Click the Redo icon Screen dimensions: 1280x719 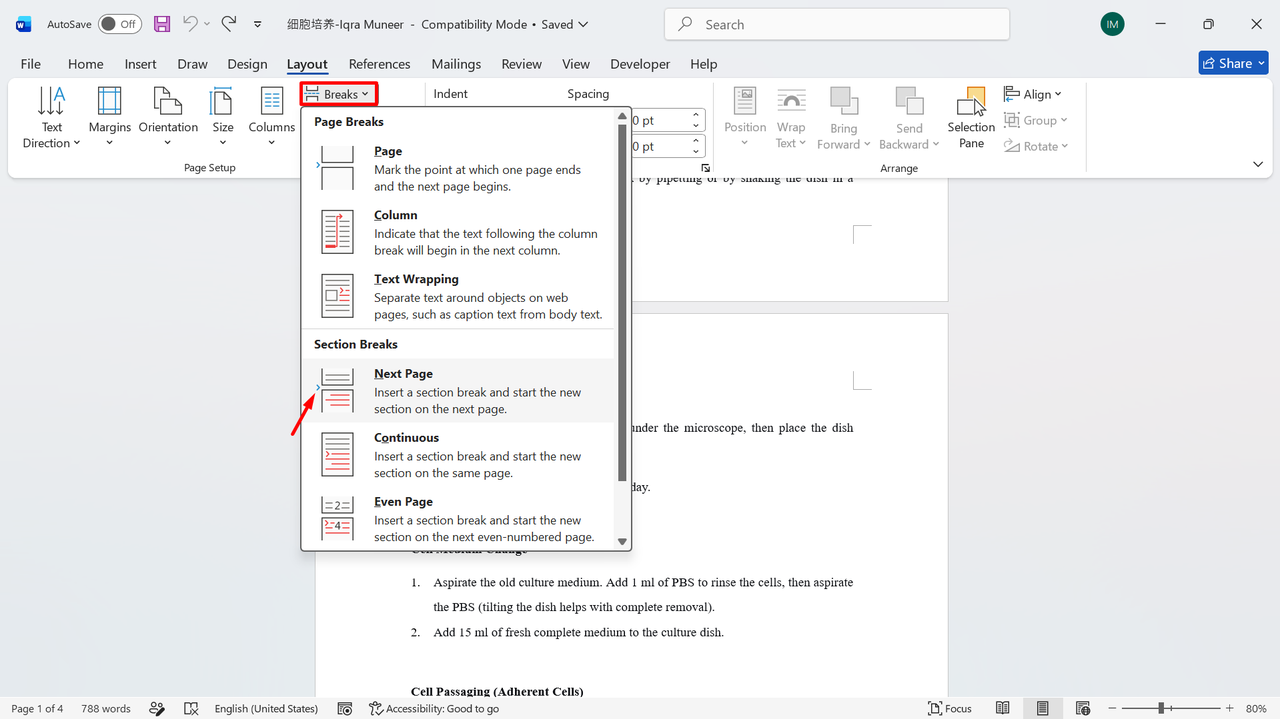[x=229, y=24]
